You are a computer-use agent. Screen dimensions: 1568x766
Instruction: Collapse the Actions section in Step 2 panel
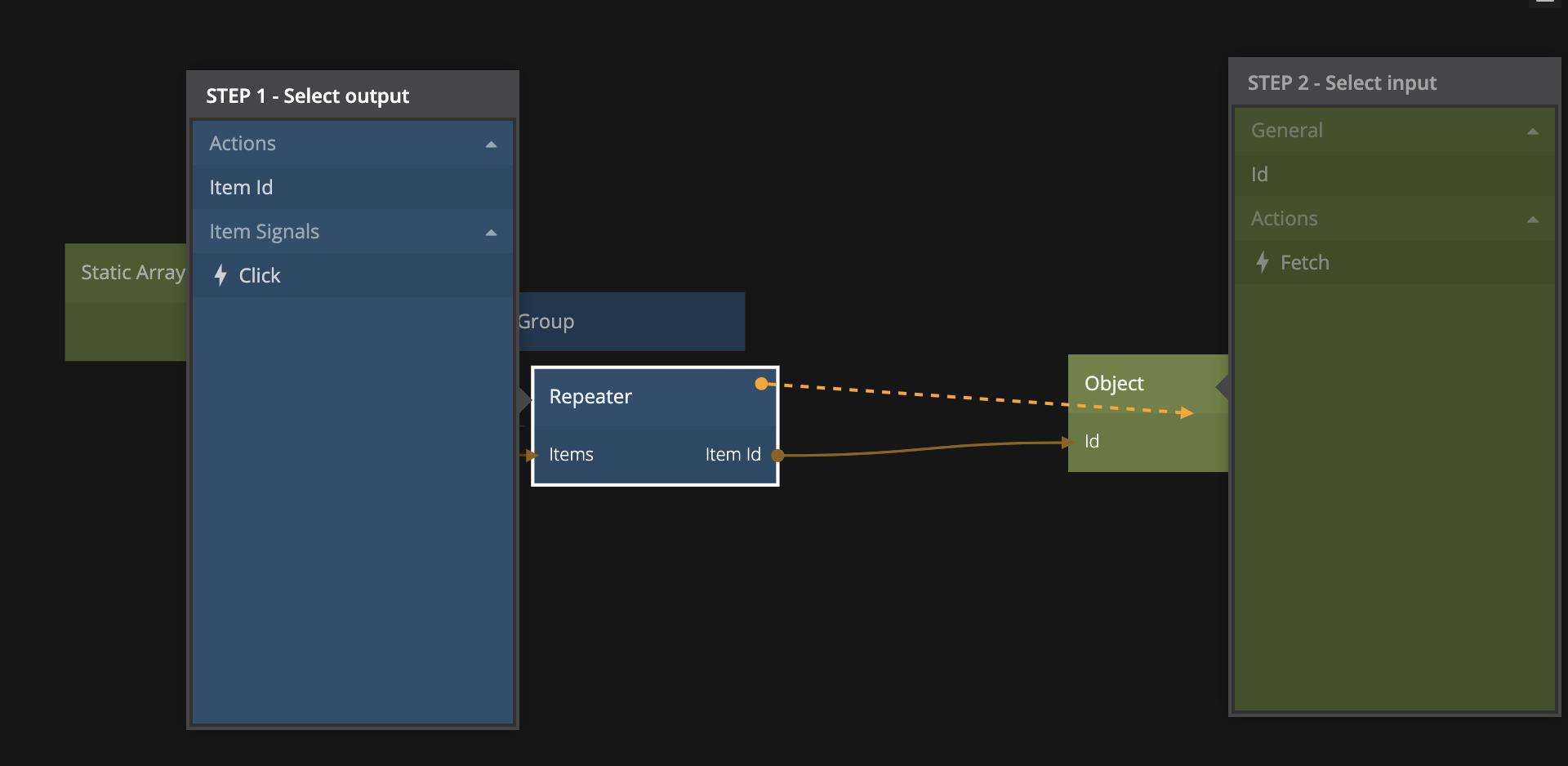pyautogui.click(x=1532, y=220)
